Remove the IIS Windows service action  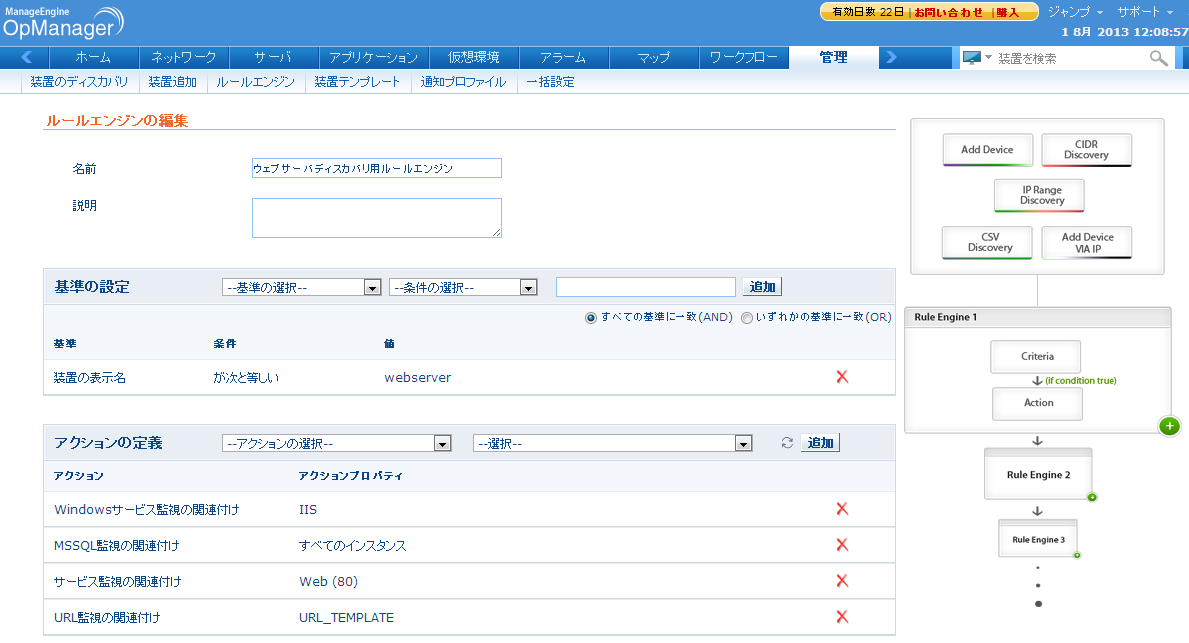(841, 509)
